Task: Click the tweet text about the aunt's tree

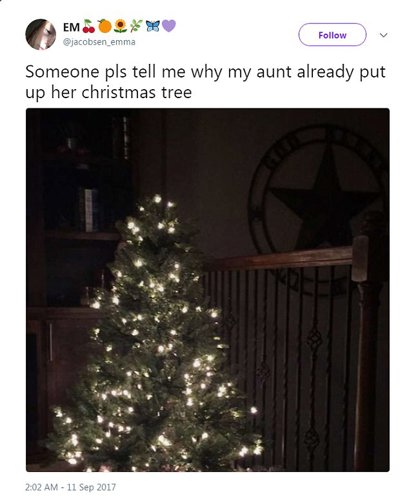Action: click(x=205, y=82)
